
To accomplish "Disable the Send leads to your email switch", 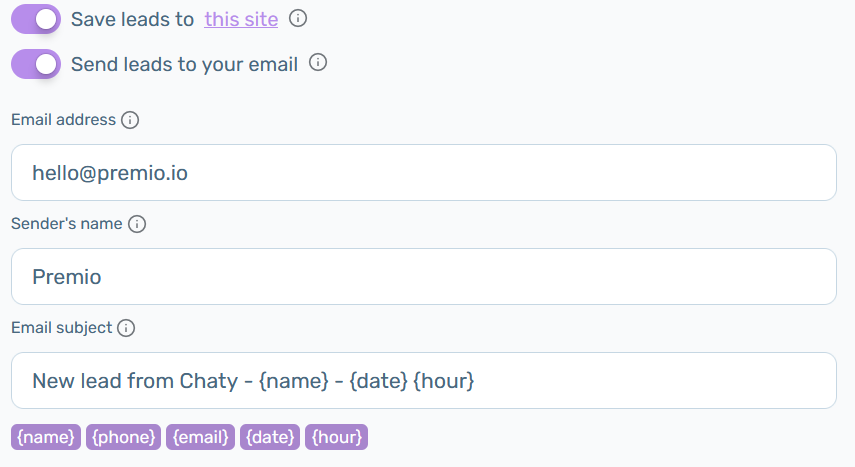I will point(36,64).
